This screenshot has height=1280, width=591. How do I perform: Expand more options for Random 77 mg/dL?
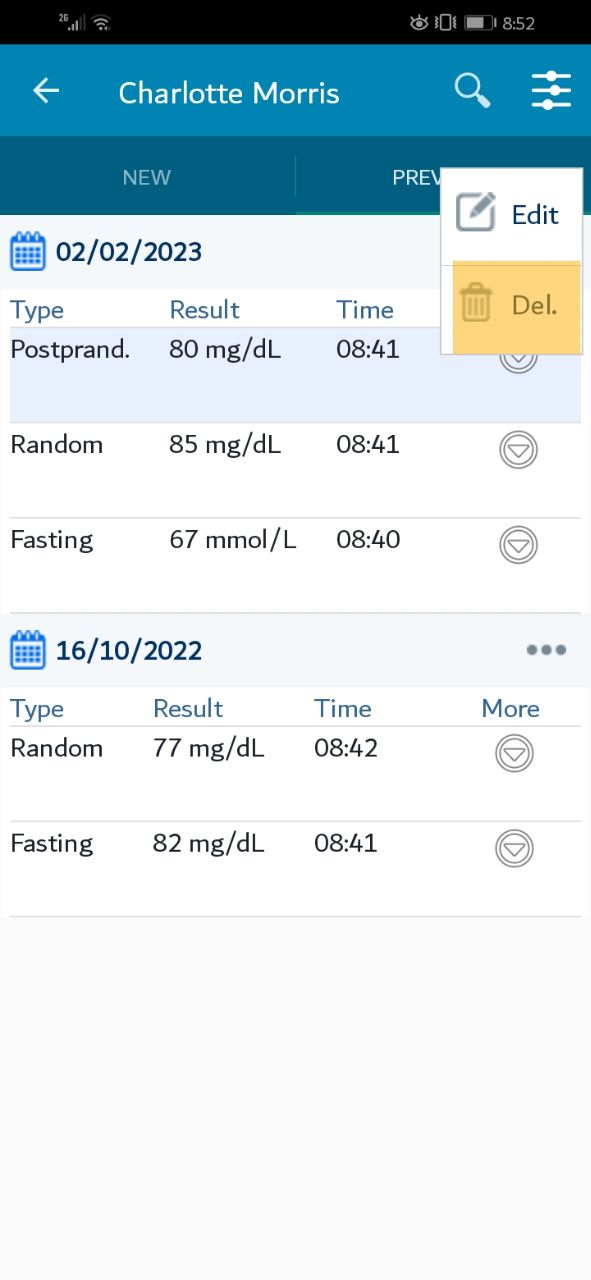[514, 753]
